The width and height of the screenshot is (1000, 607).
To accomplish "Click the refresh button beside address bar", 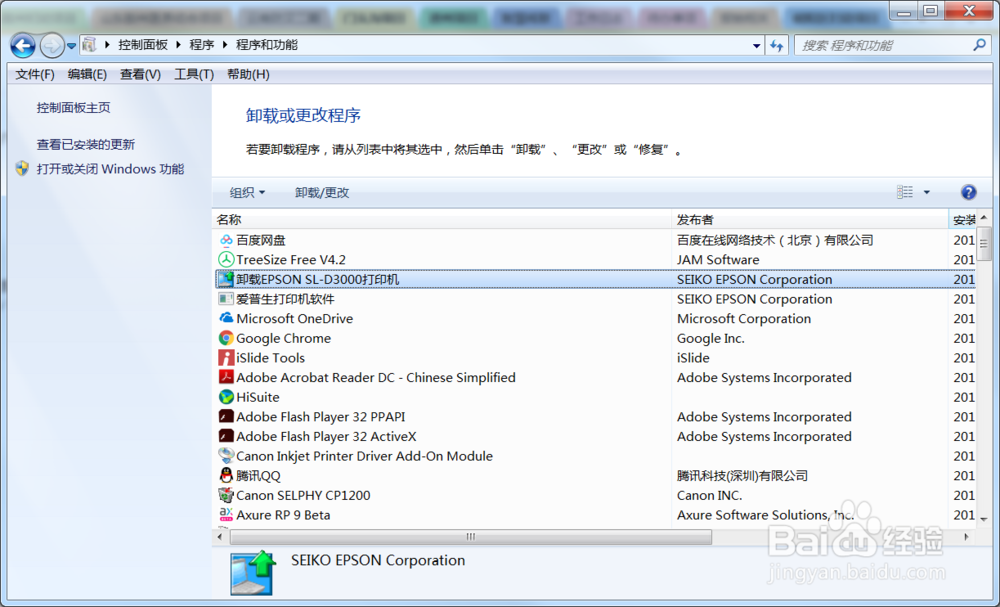I will pos(777,45).
